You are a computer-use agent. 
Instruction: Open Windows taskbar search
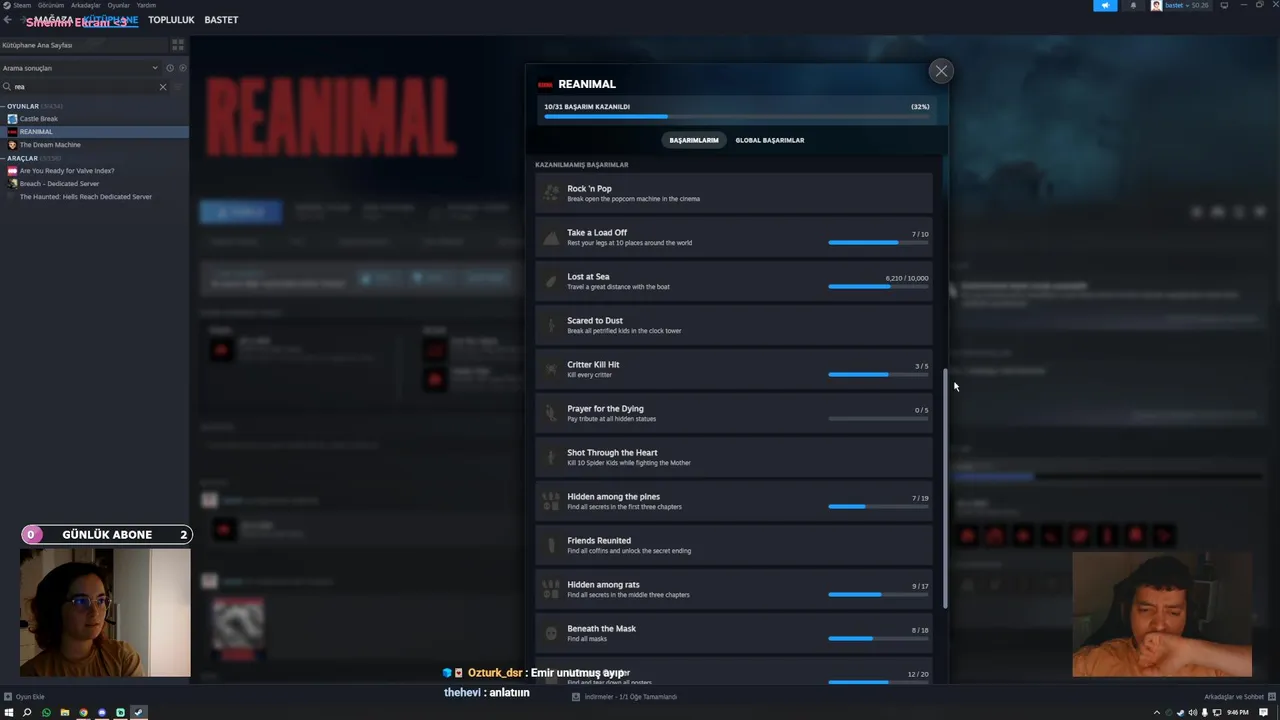tap(27, 713)
